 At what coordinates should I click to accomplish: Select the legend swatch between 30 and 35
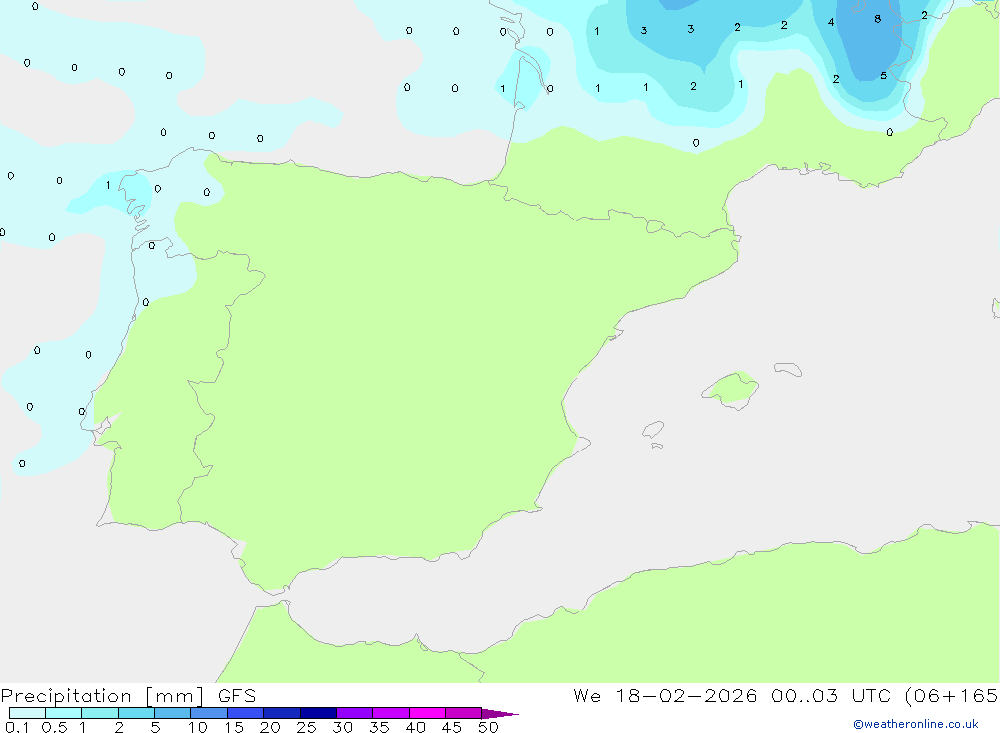tap(354, 713)
